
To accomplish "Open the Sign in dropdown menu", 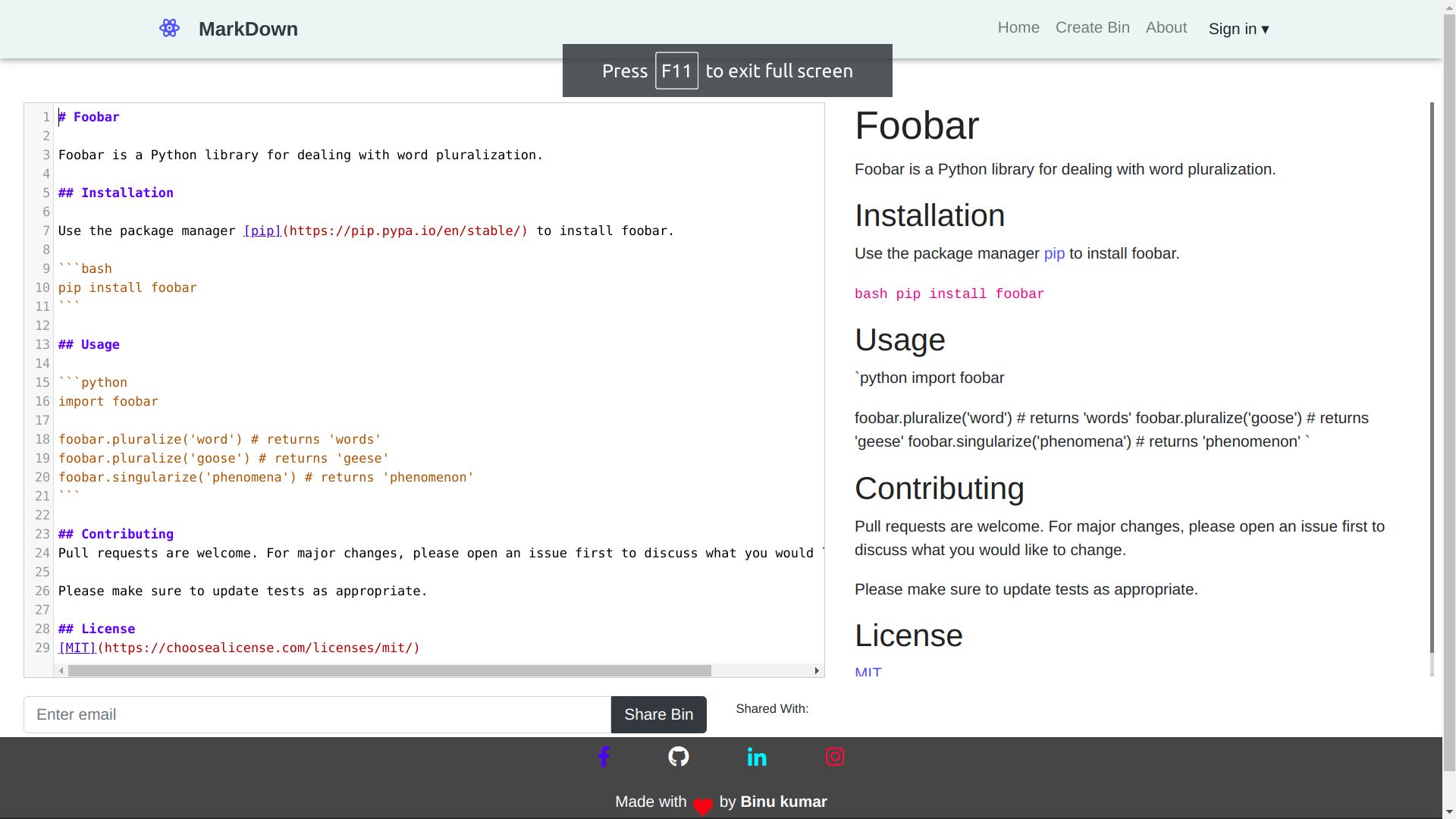I will pos(1239,28).
